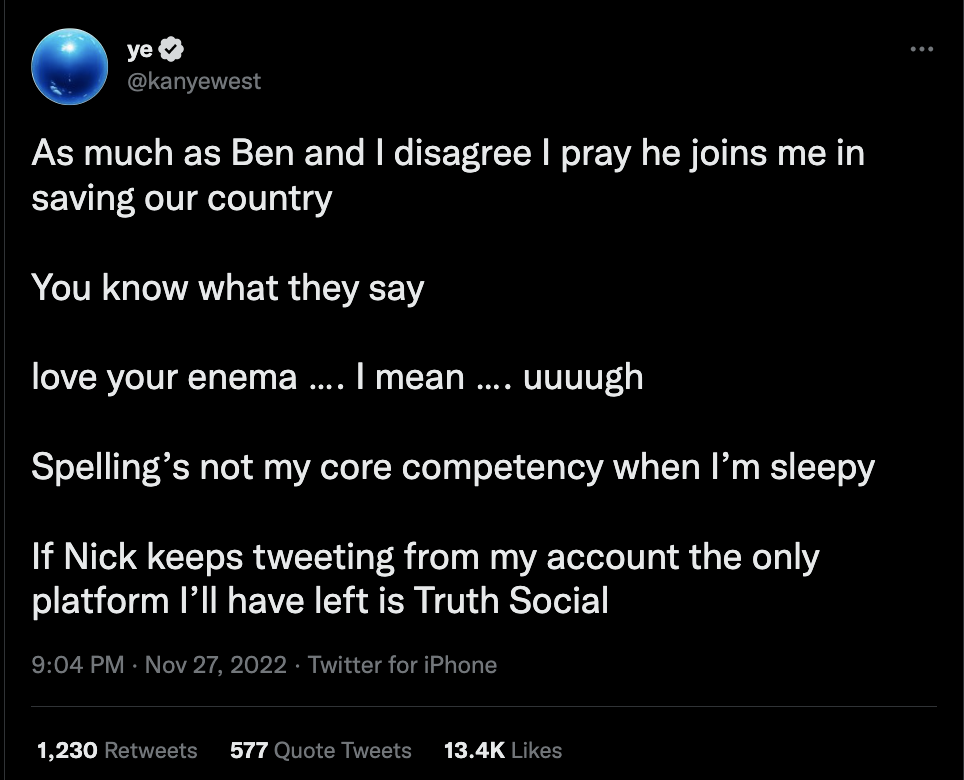Open the @kanyewest handle link
The image size is (964, 780).
pyautogui.click(x=193, y=82)
